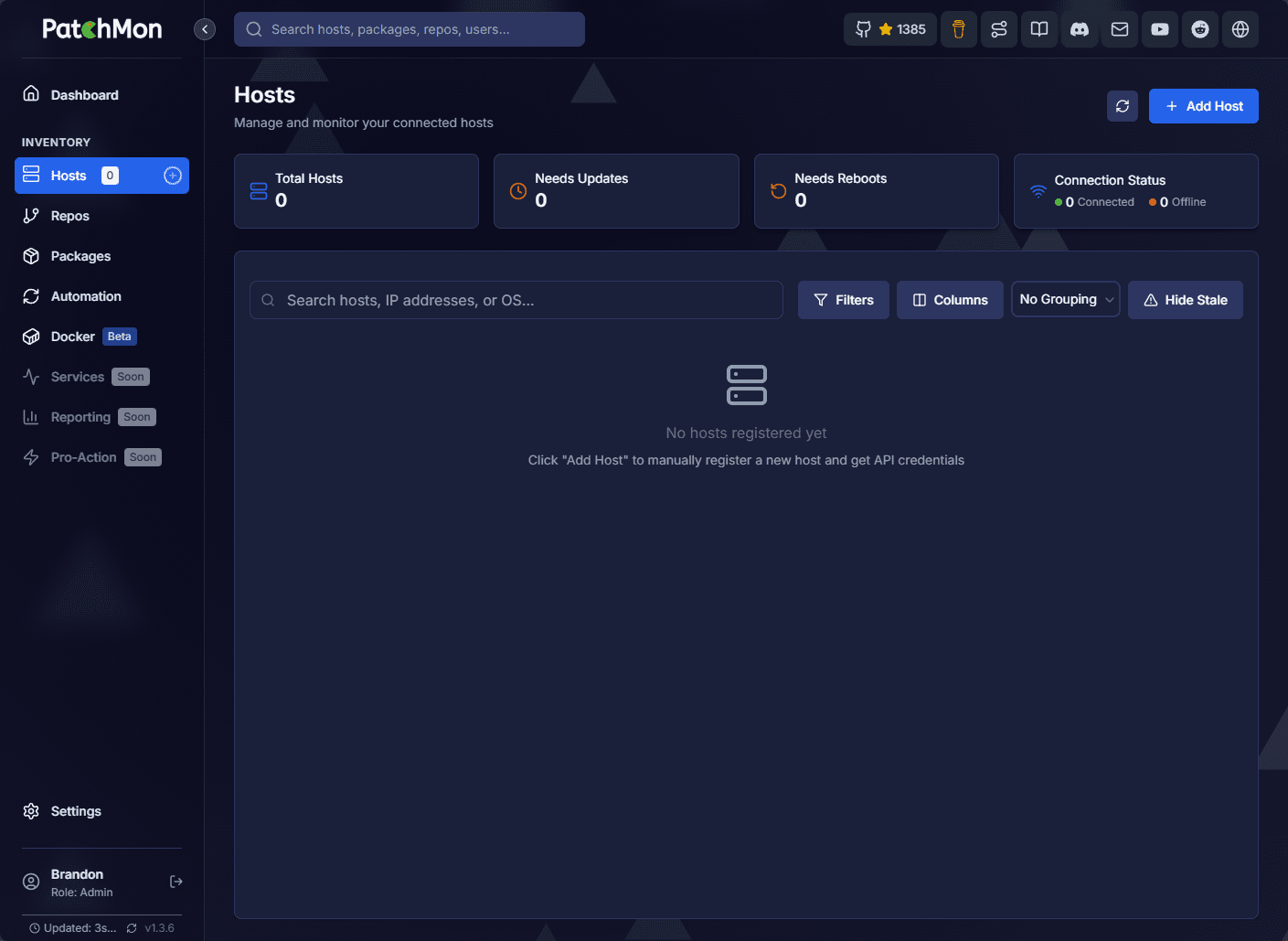Focus the Search hosts, IP addresses field
The height and width of the screenshot is (941, 1288).
516,300
